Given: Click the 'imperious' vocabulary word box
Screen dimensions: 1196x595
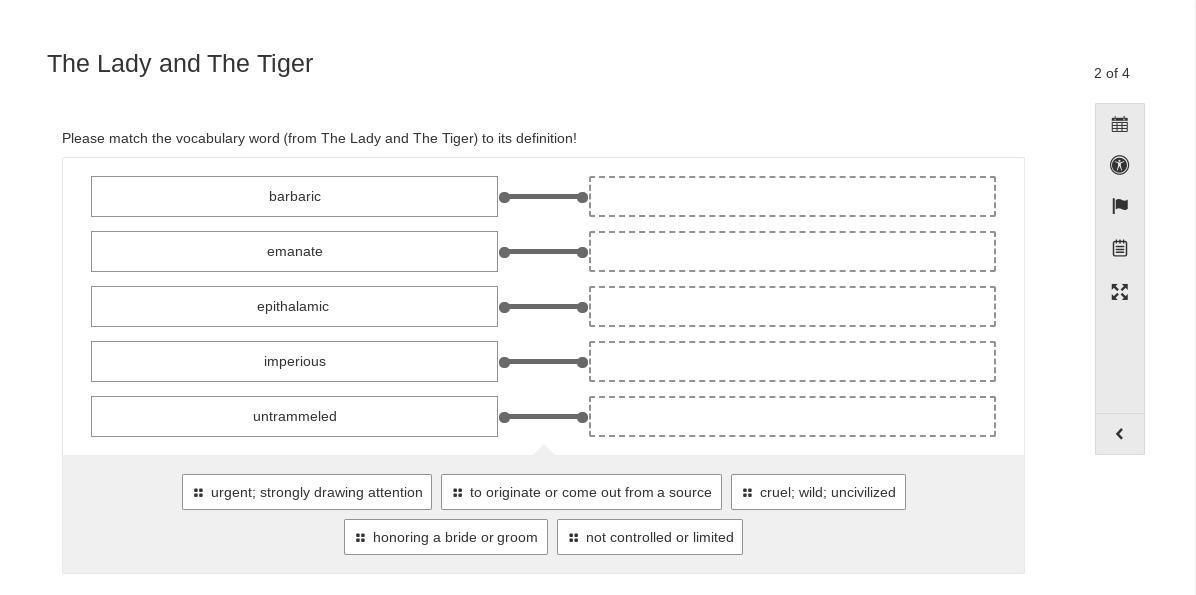Looking at the screenshot, I should click(294, 362).
